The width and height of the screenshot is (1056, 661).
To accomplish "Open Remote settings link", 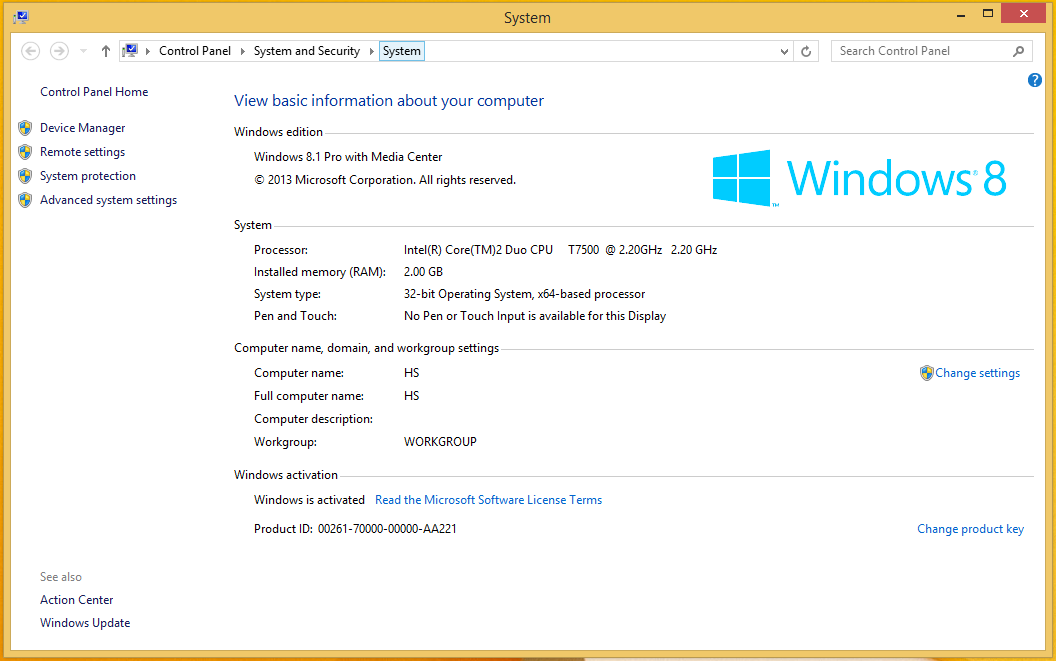I will [x=83, y=152].
